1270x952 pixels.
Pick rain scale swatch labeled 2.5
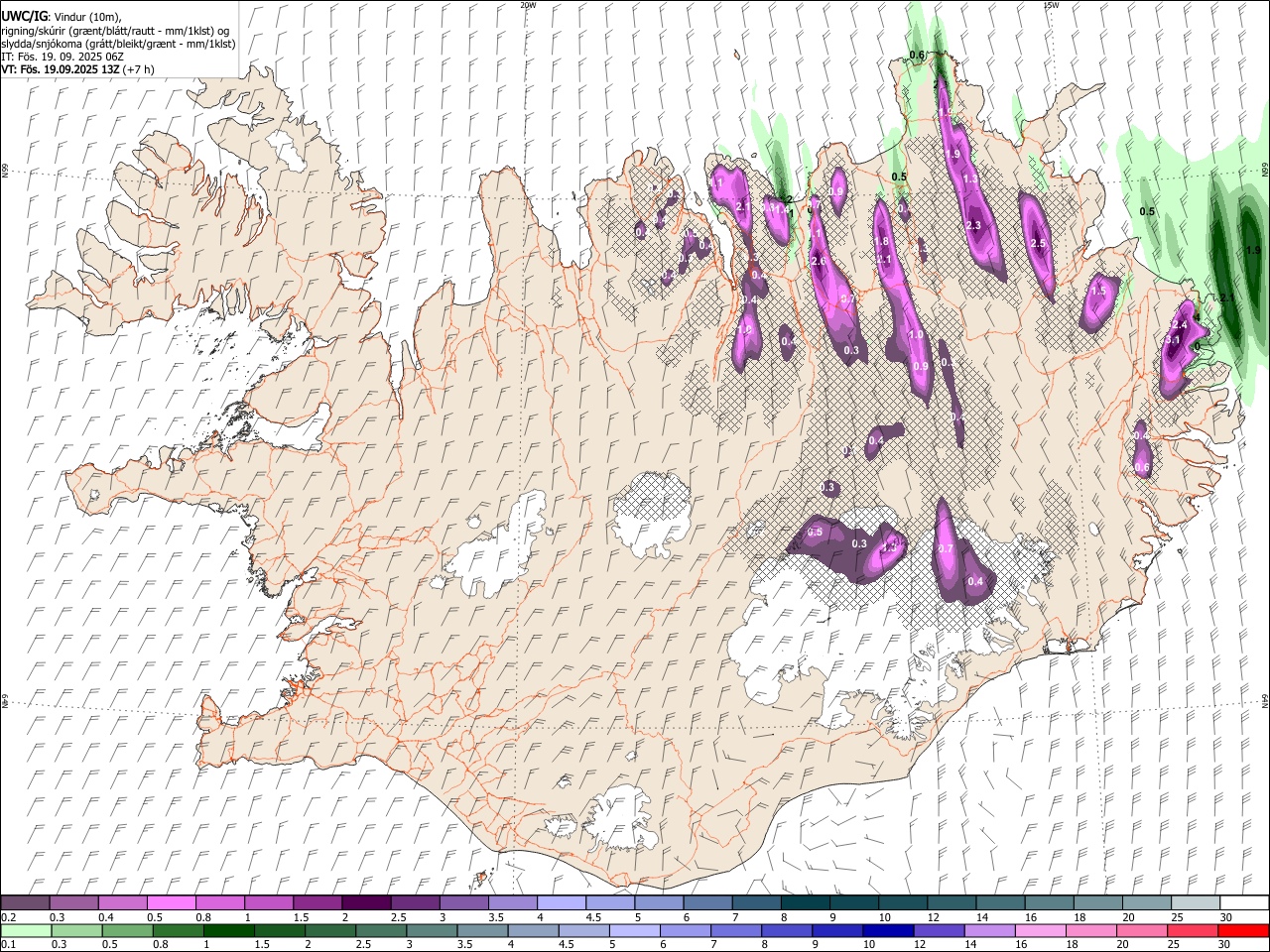381,930
